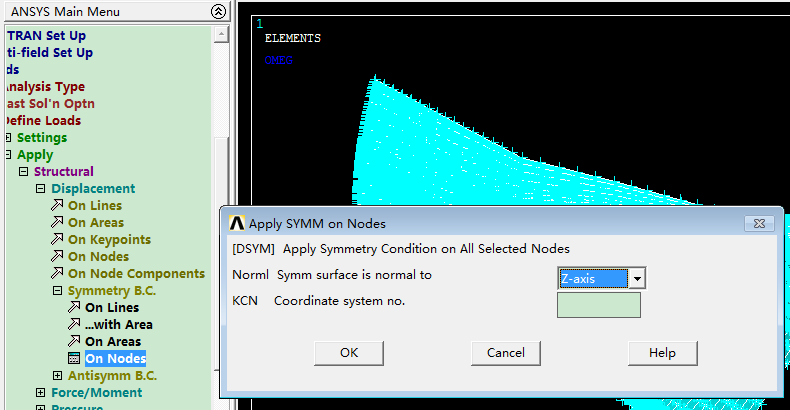
Task: Click arrow icon beside Symmetry On Lines
Action: [74, 307]
